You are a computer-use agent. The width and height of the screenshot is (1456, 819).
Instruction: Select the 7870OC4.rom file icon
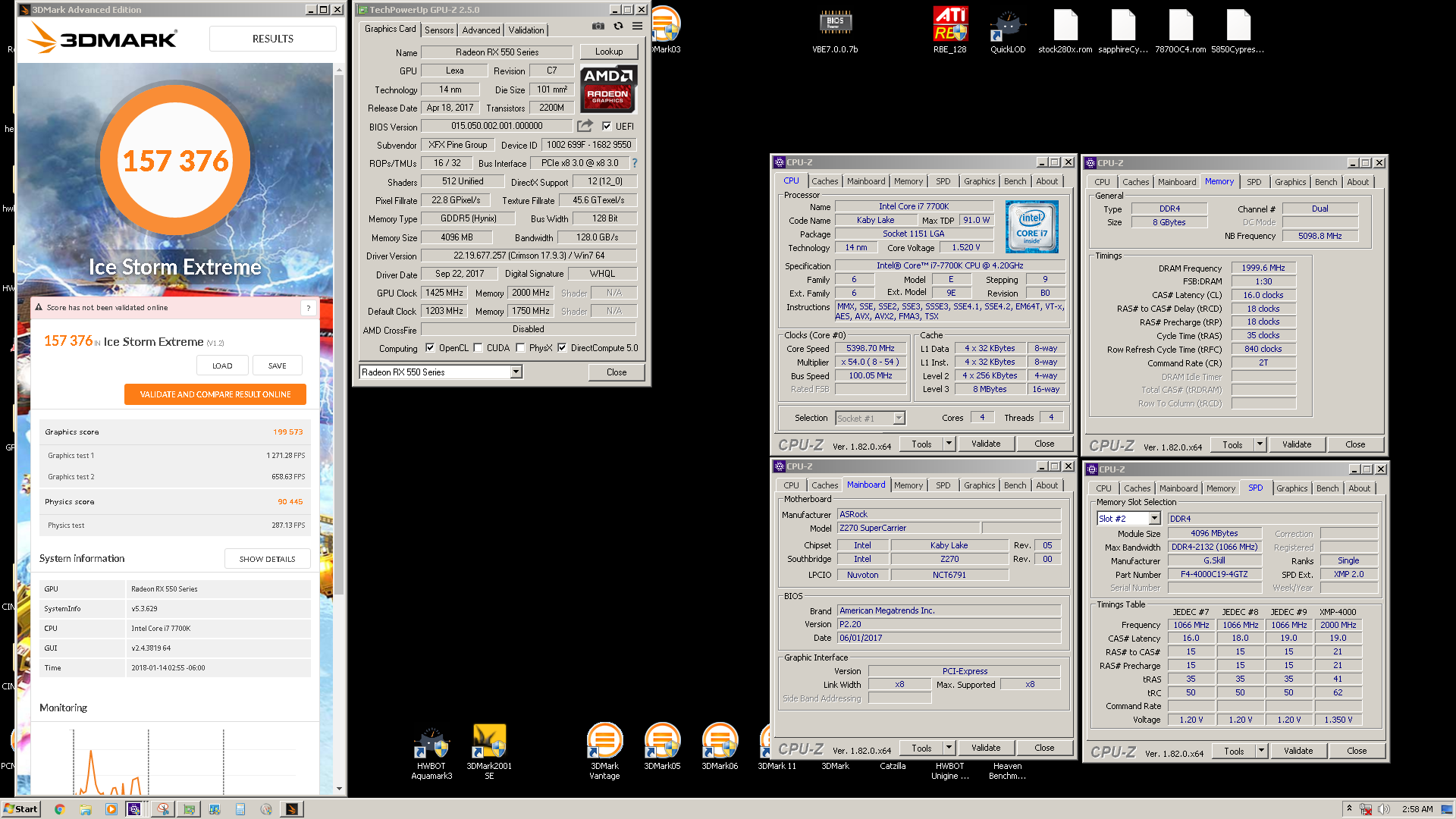tap(1181, 30)
